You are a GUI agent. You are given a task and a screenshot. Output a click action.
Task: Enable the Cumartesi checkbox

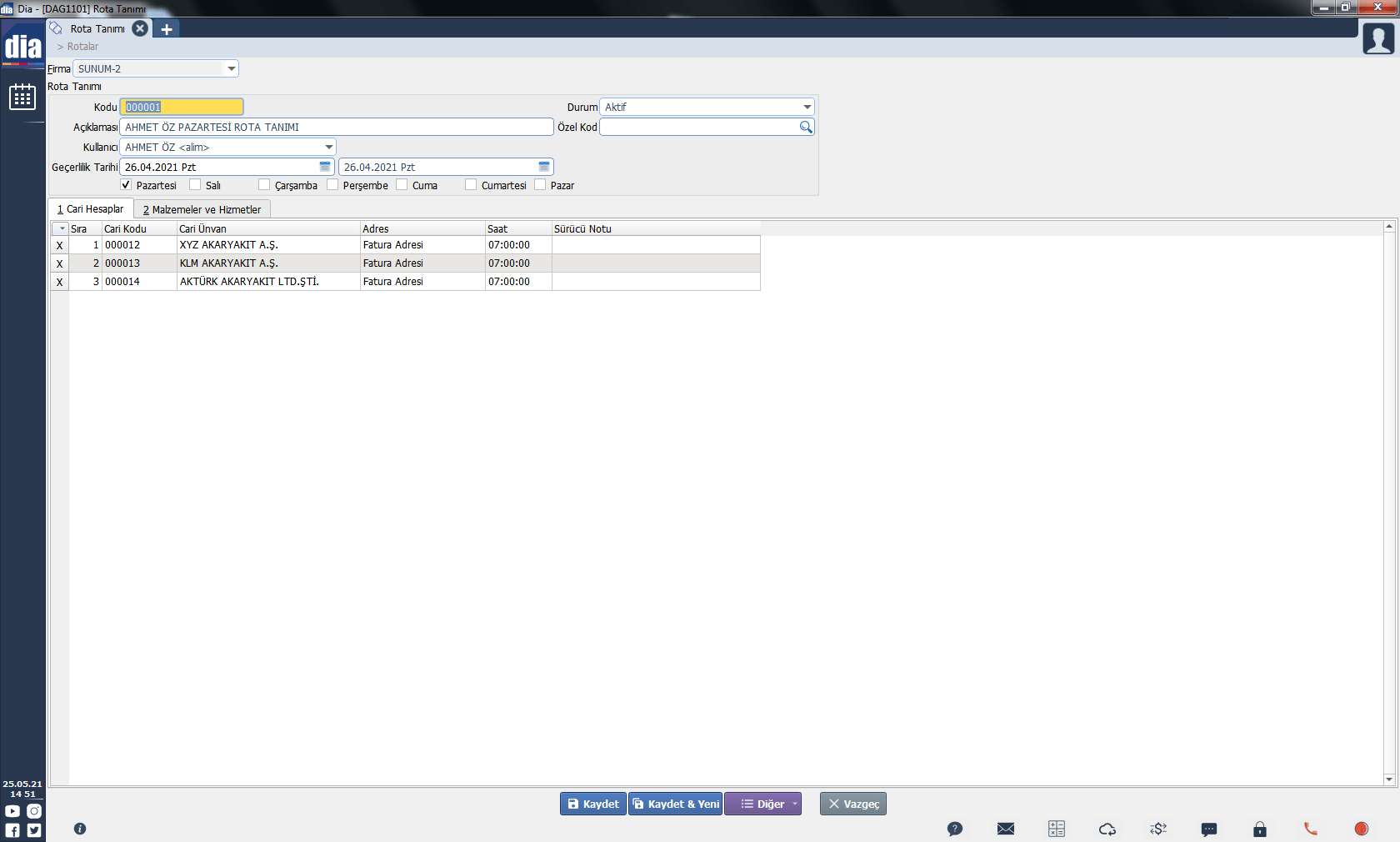[x=471, y=185]
